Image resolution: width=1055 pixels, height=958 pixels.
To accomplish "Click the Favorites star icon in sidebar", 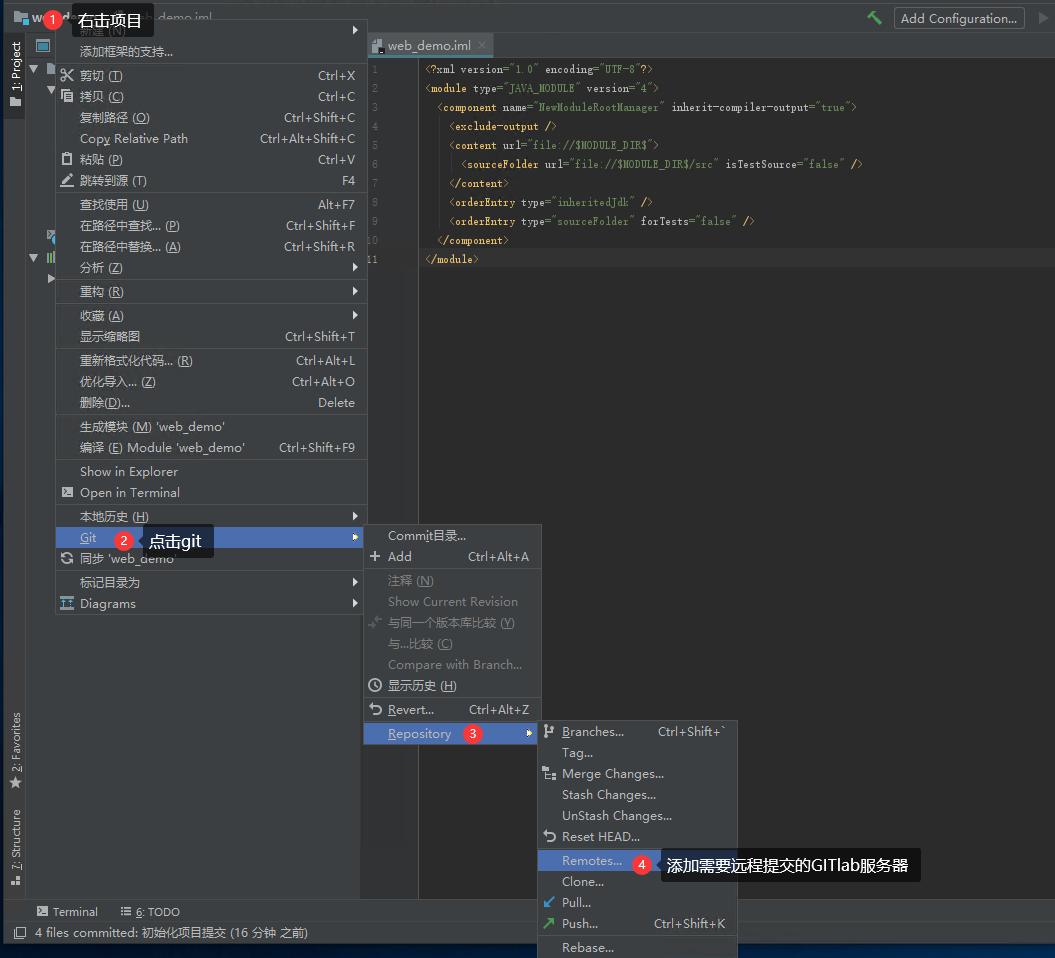I will [16, 783].
